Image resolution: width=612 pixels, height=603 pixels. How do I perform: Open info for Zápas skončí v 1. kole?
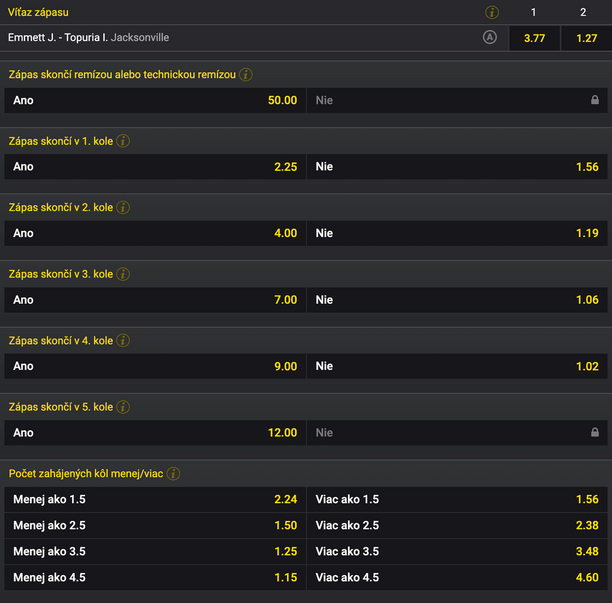coord(123,141)
